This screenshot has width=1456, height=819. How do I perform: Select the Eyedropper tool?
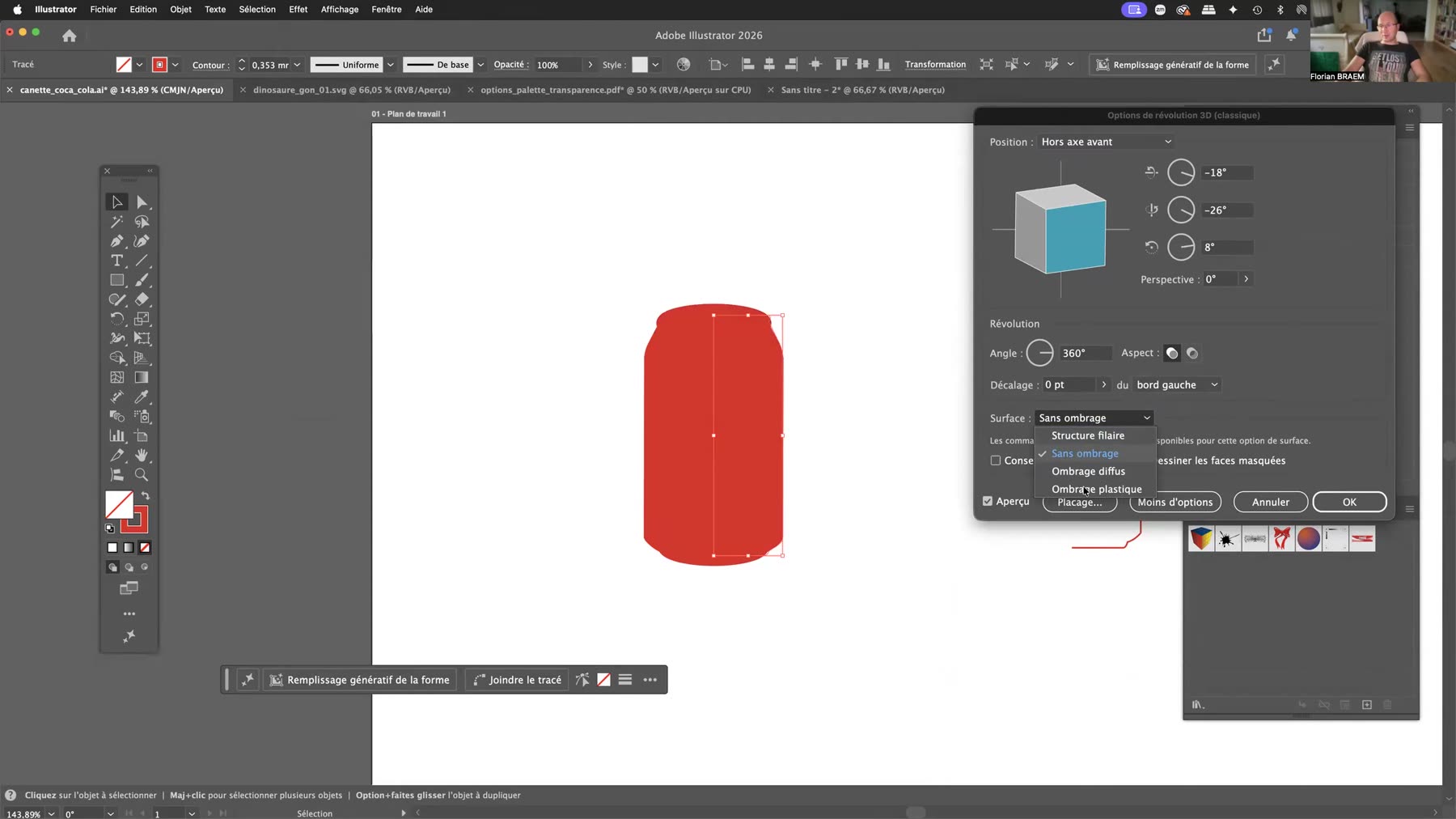click(142, 397)
